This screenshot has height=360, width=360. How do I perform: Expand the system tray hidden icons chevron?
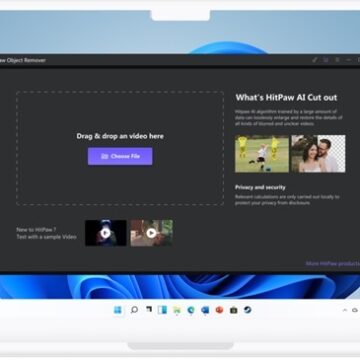tap(345, 310)
